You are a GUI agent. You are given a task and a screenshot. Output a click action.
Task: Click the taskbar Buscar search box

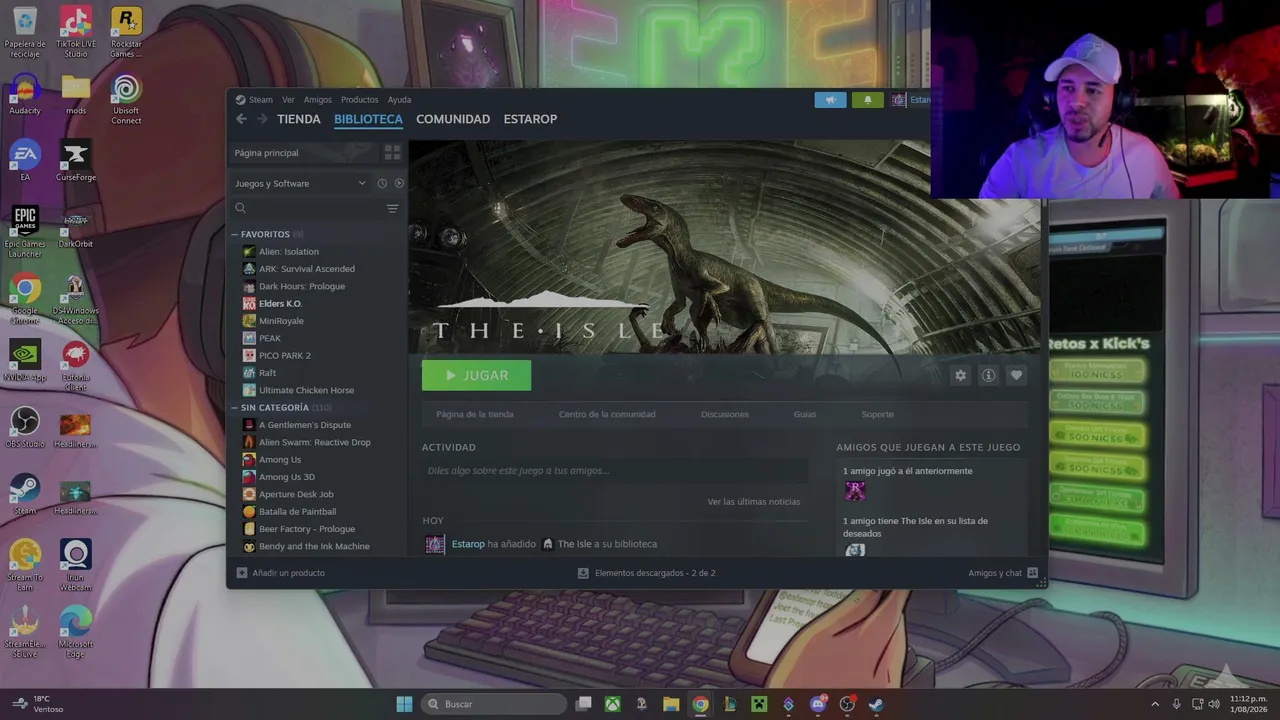pyautogui.click(x=494, y=704)
